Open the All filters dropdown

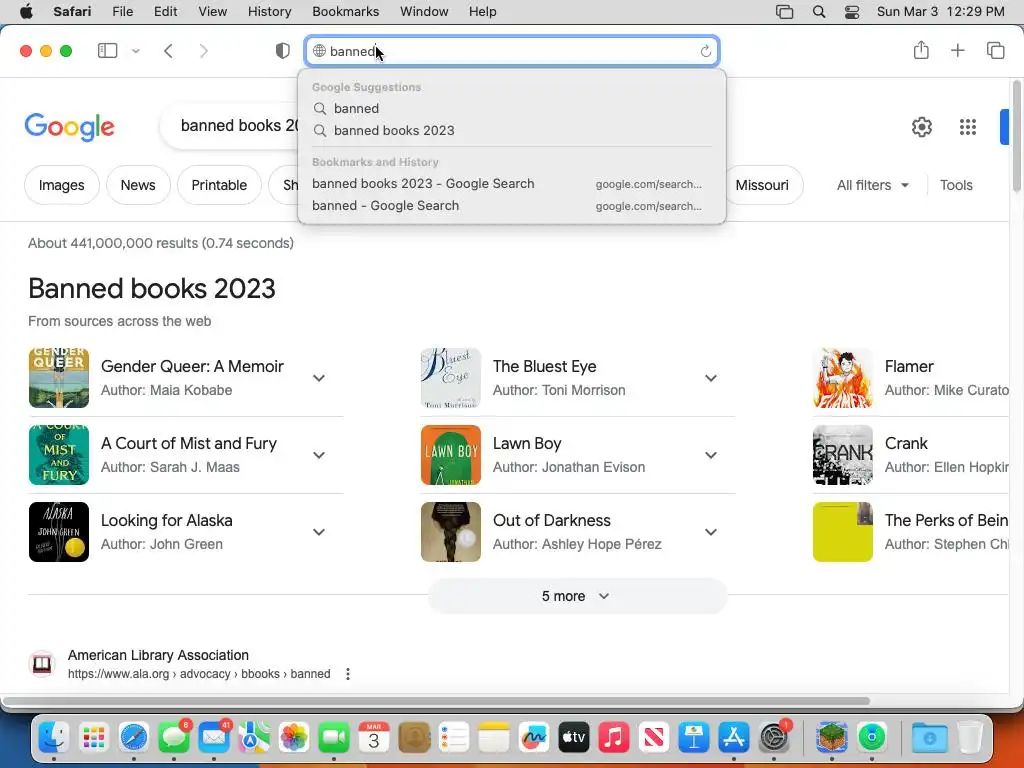click(872, 185)
